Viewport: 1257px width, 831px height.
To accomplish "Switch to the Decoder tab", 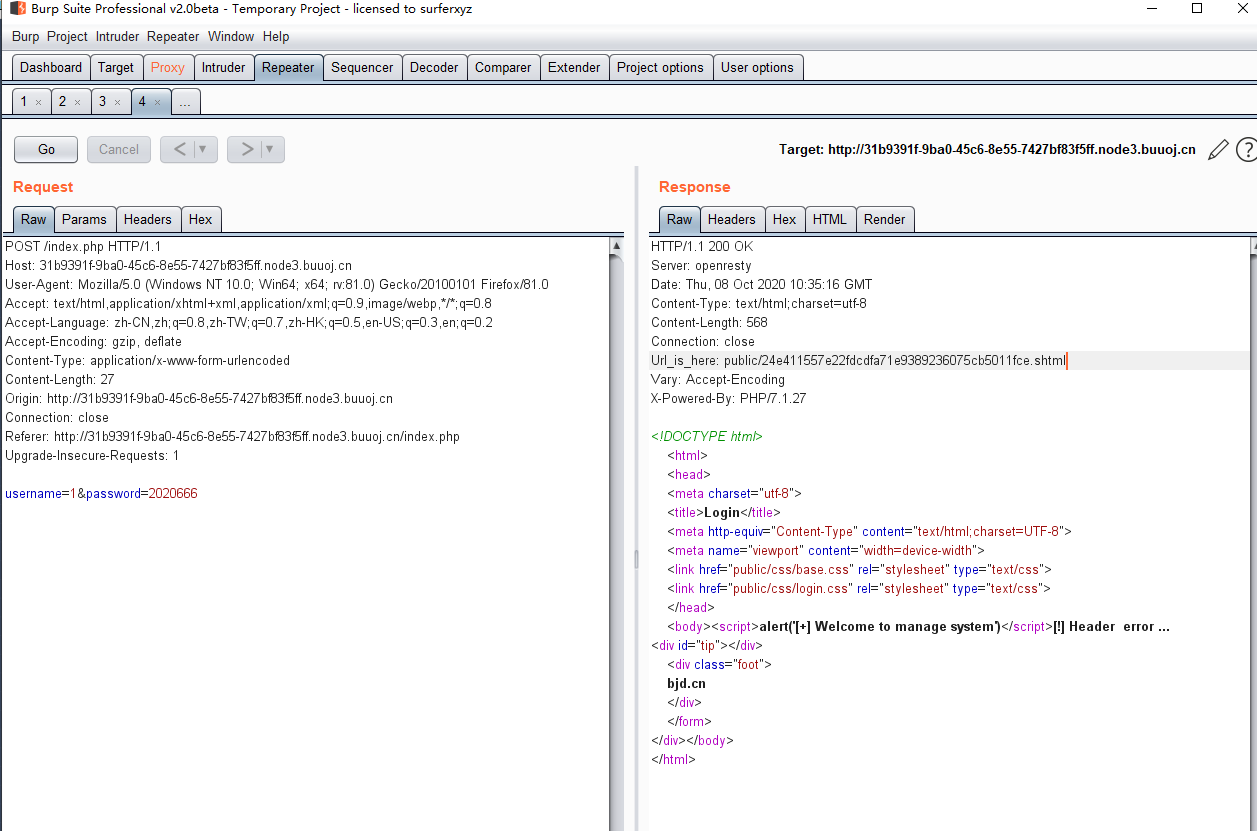I will click(x=434, y=68).
